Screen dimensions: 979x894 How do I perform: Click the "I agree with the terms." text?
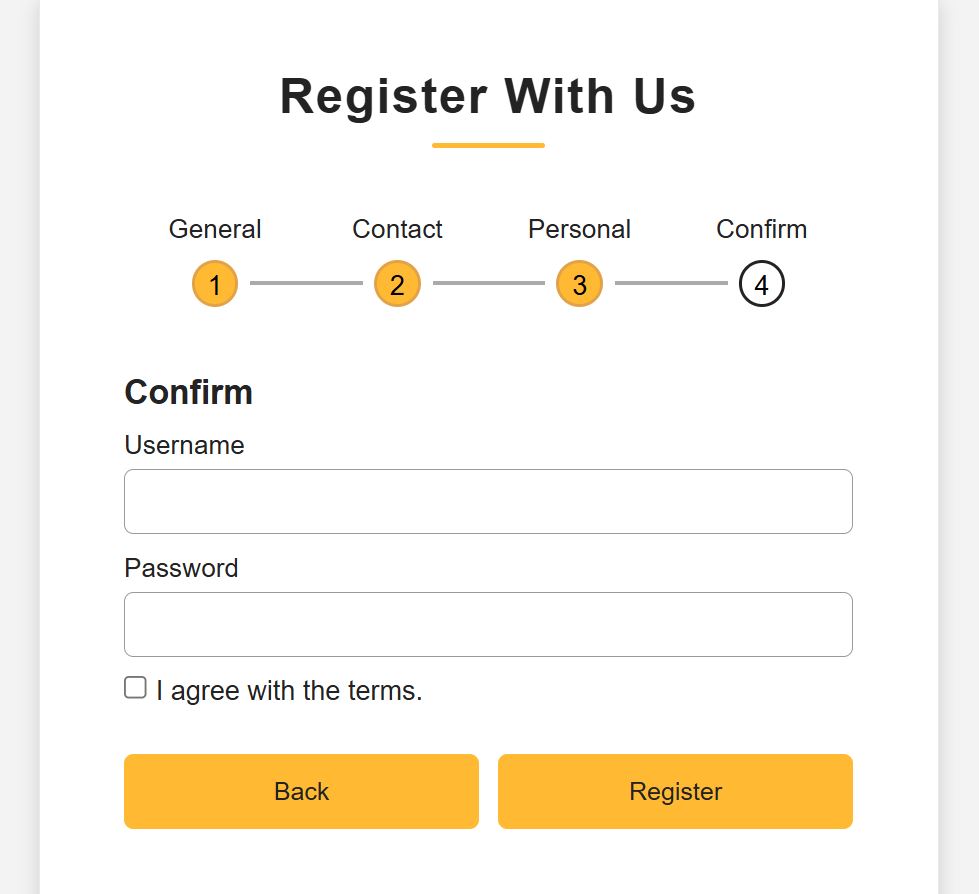click(289, 691)
